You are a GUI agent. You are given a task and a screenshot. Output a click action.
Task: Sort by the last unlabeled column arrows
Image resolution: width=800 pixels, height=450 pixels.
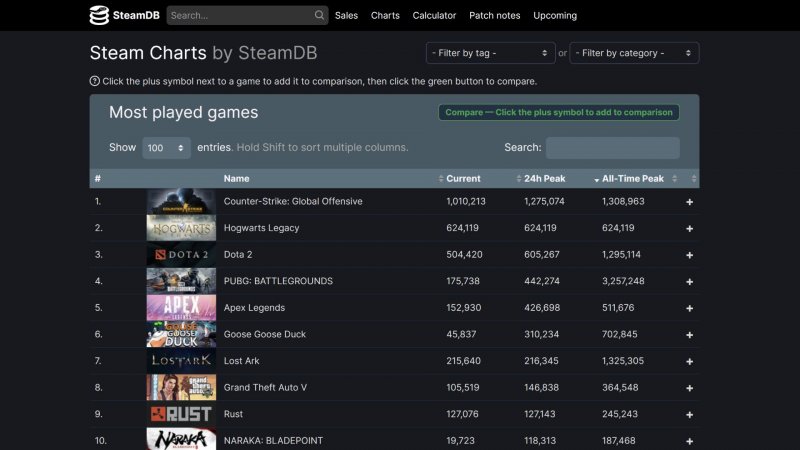coord(693,179)
